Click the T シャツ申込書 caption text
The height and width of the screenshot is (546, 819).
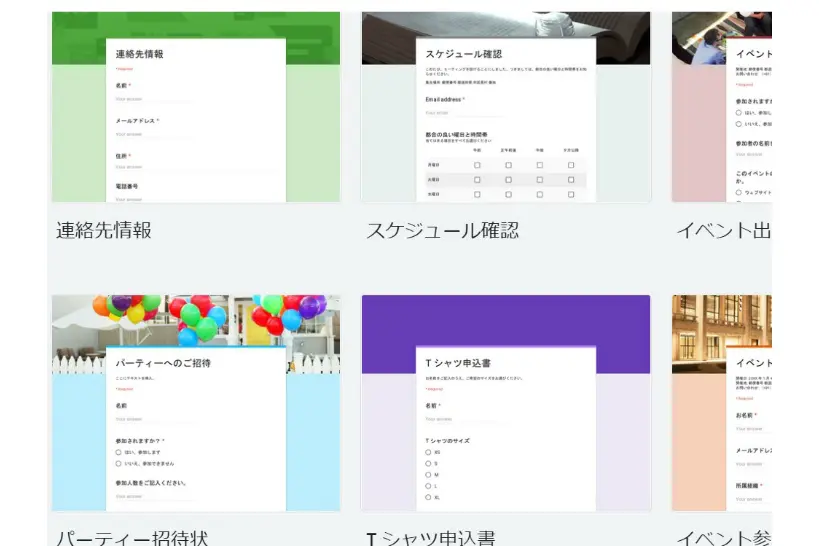point(430,538)
